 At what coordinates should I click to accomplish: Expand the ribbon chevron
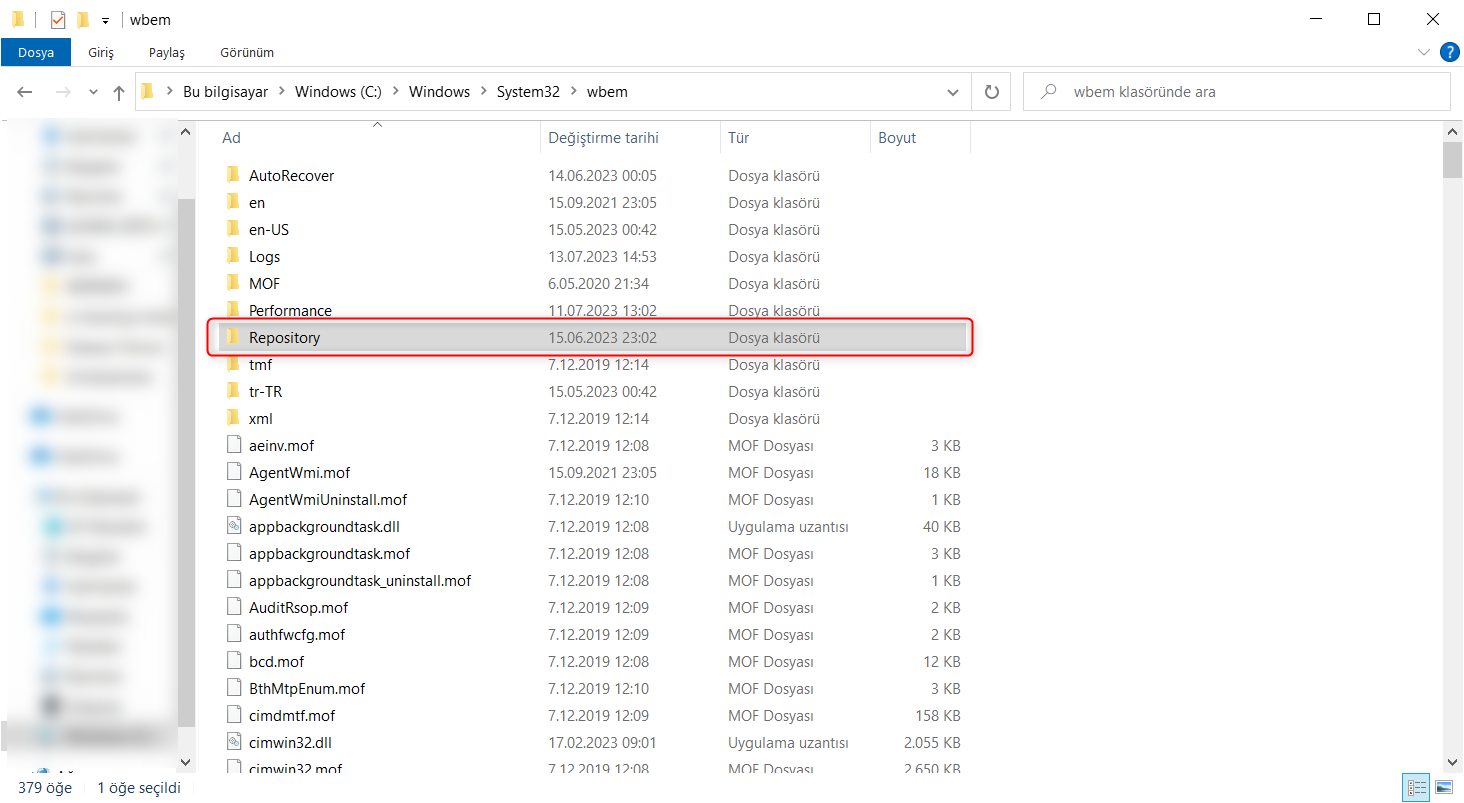(1424, 52)
